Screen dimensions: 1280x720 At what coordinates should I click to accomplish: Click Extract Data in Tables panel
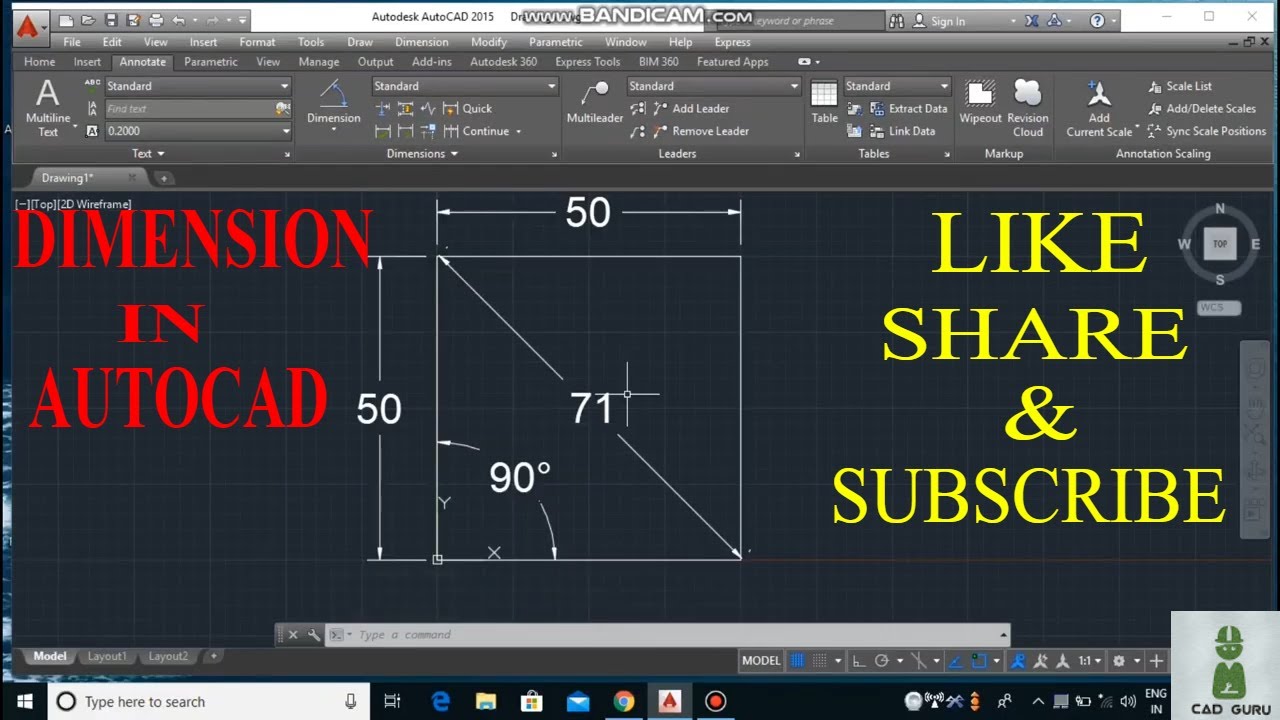click(x=908, y=108)
